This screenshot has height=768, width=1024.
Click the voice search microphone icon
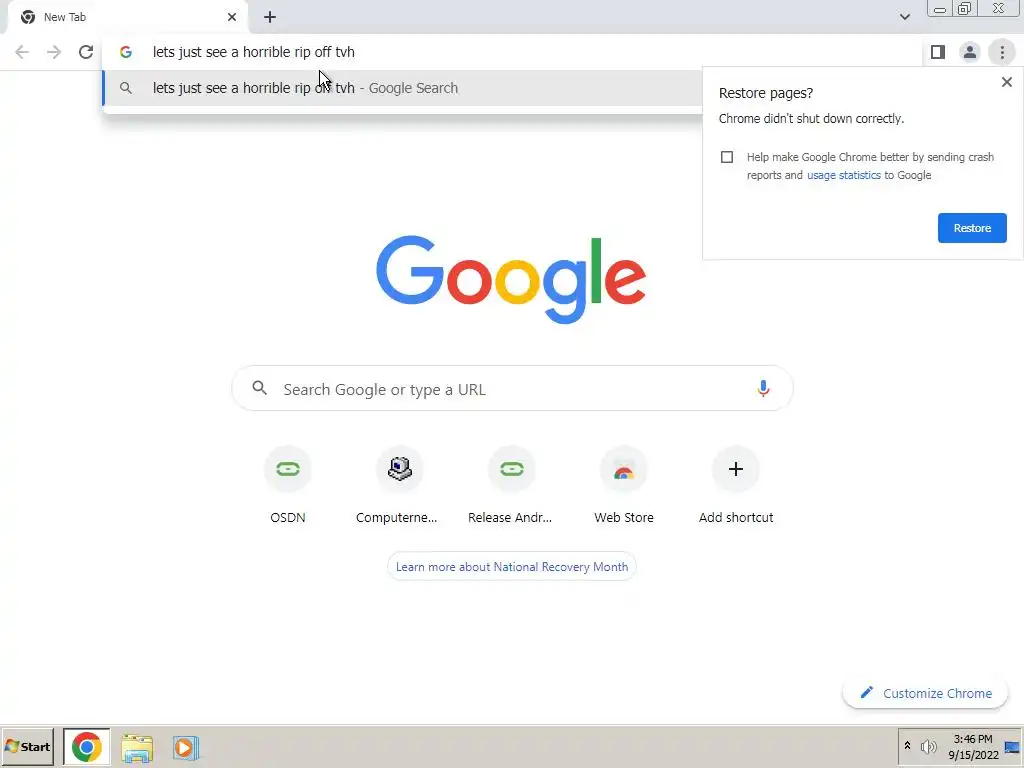[x=763, y=389]
